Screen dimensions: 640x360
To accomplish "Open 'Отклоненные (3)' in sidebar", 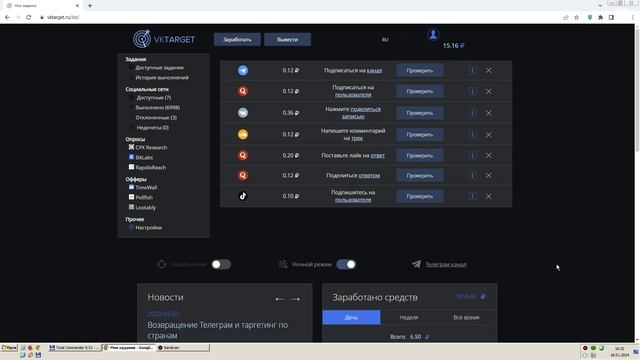I will coord(156,118).
